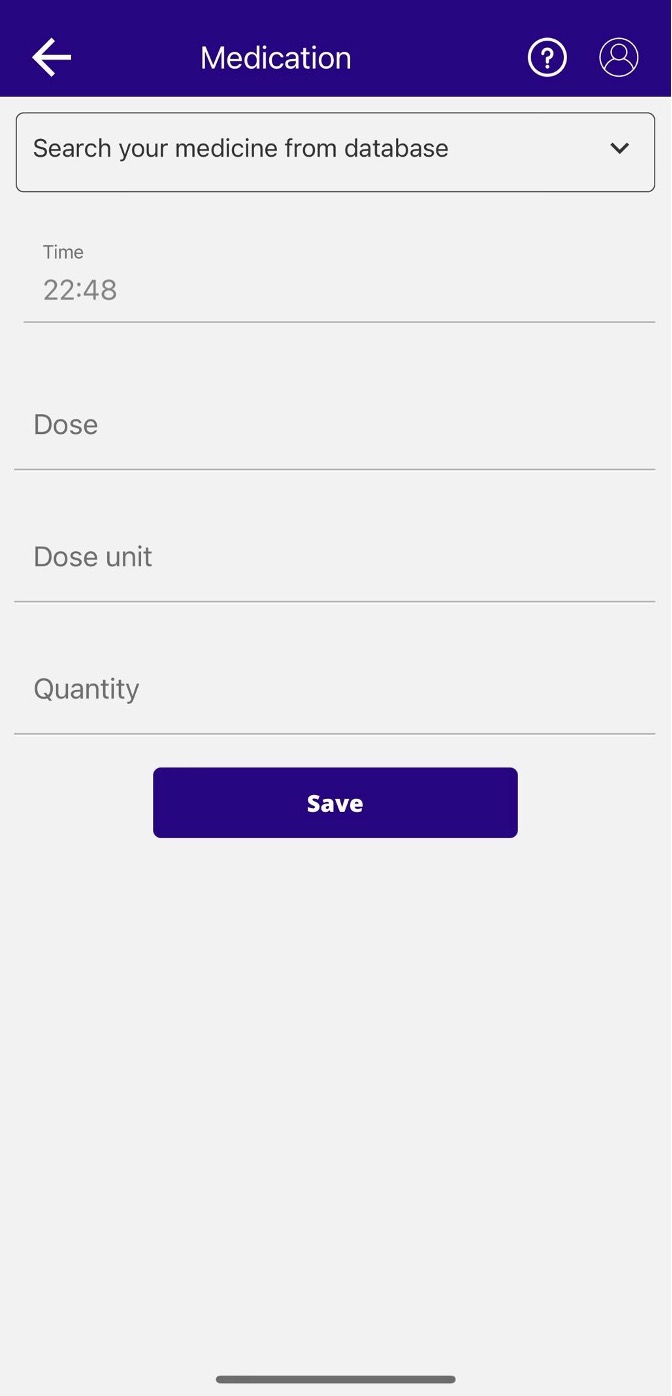Click the underline beneath the Dose field
The image size is (672, 1396).
pyautogui.click(x=335, y=469)
